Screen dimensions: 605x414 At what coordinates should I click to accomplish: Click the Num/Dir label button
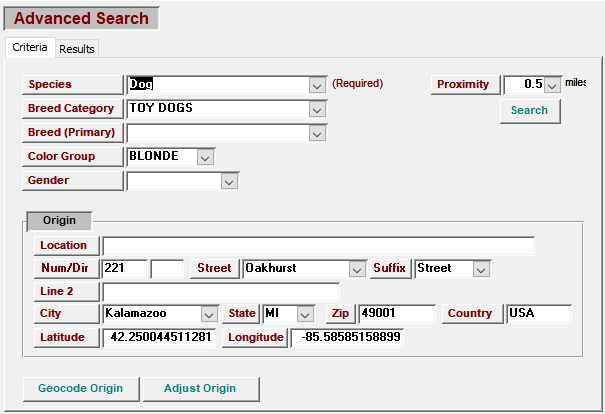click(x=66, y=268)
